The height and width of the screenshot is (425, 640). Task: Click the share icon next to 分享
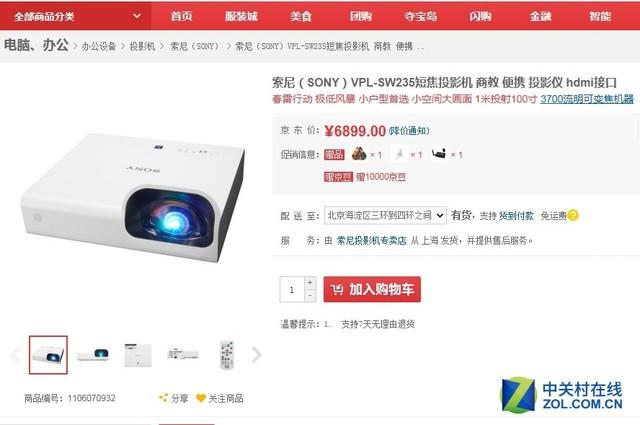[x=163, y=398]
